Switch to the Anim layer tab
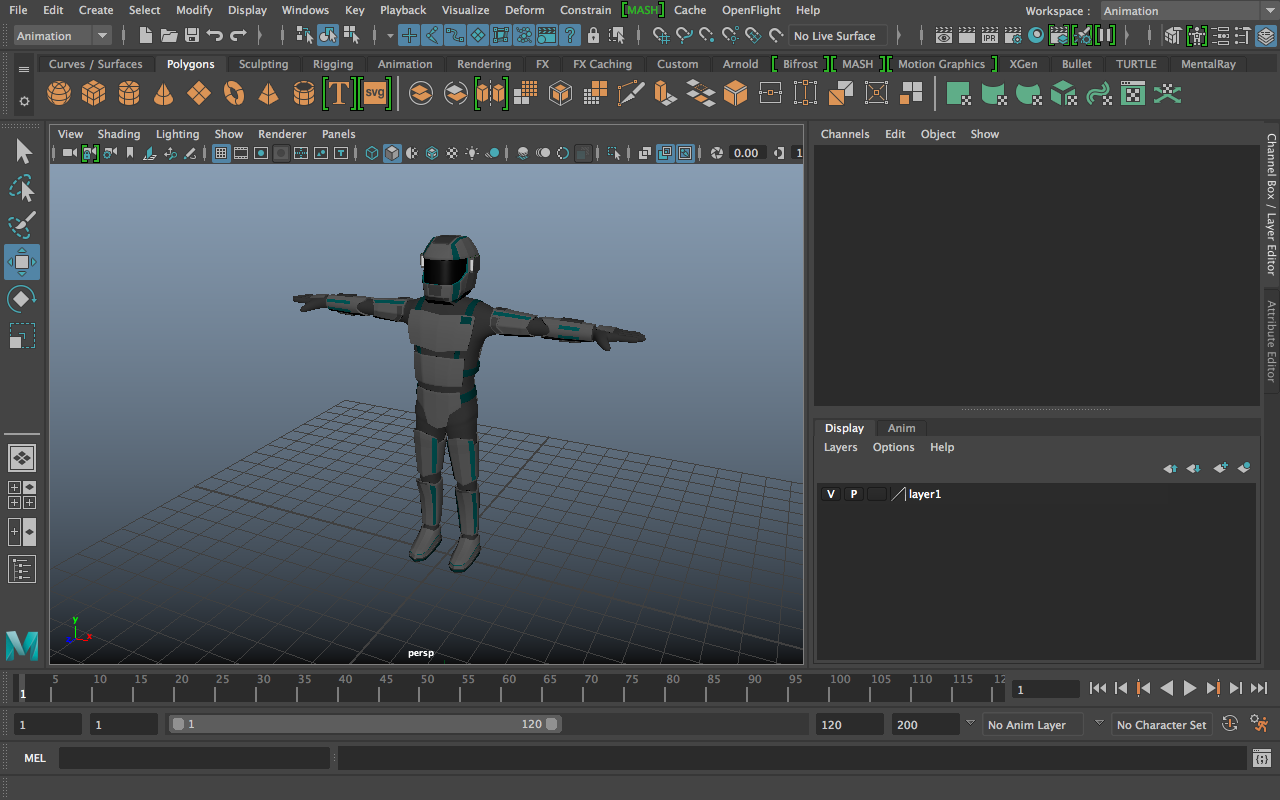This screenshot has height=800, width=1280. click(x=902, y=428)
